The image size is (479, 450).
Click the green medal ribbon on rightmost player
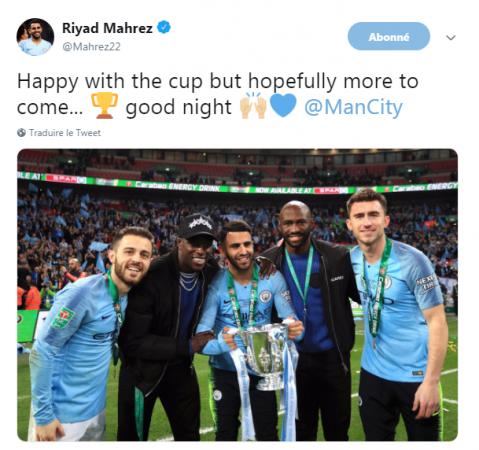click(x=377, y=291)
